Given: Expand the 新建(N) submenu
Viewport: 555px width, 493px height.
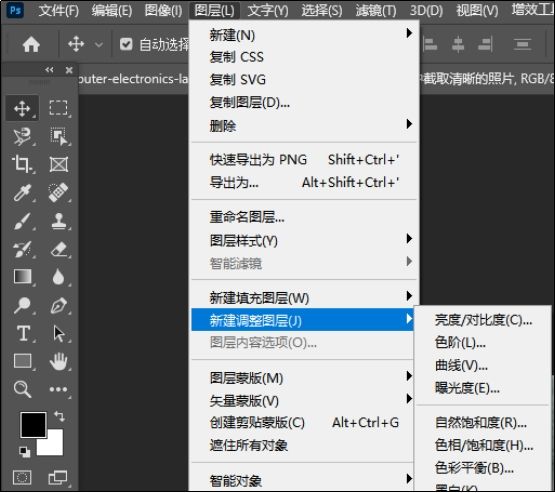Looking at the screenshot, I should tap(305, 34).
